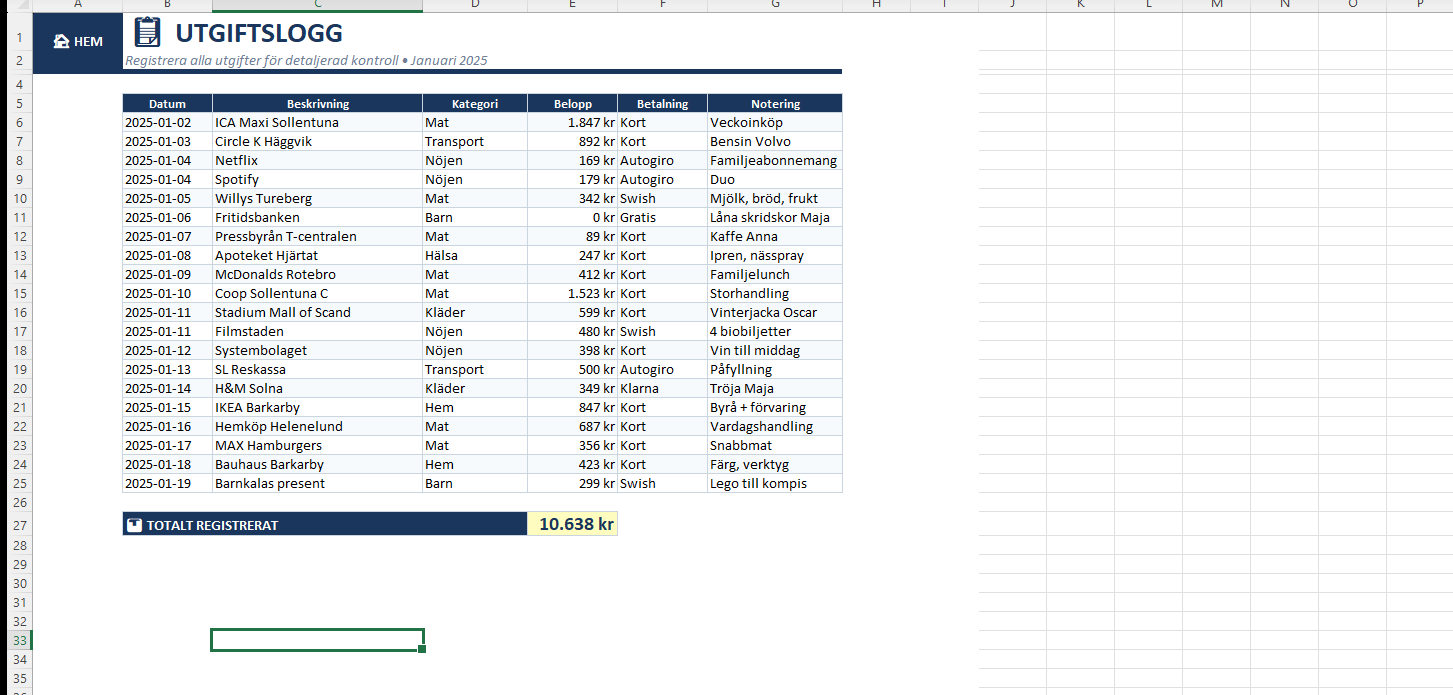Click cell Coop Sollentuna C
Viewport: 1453px width, 695px height.
pyautogui.click(x=317, y=293)
